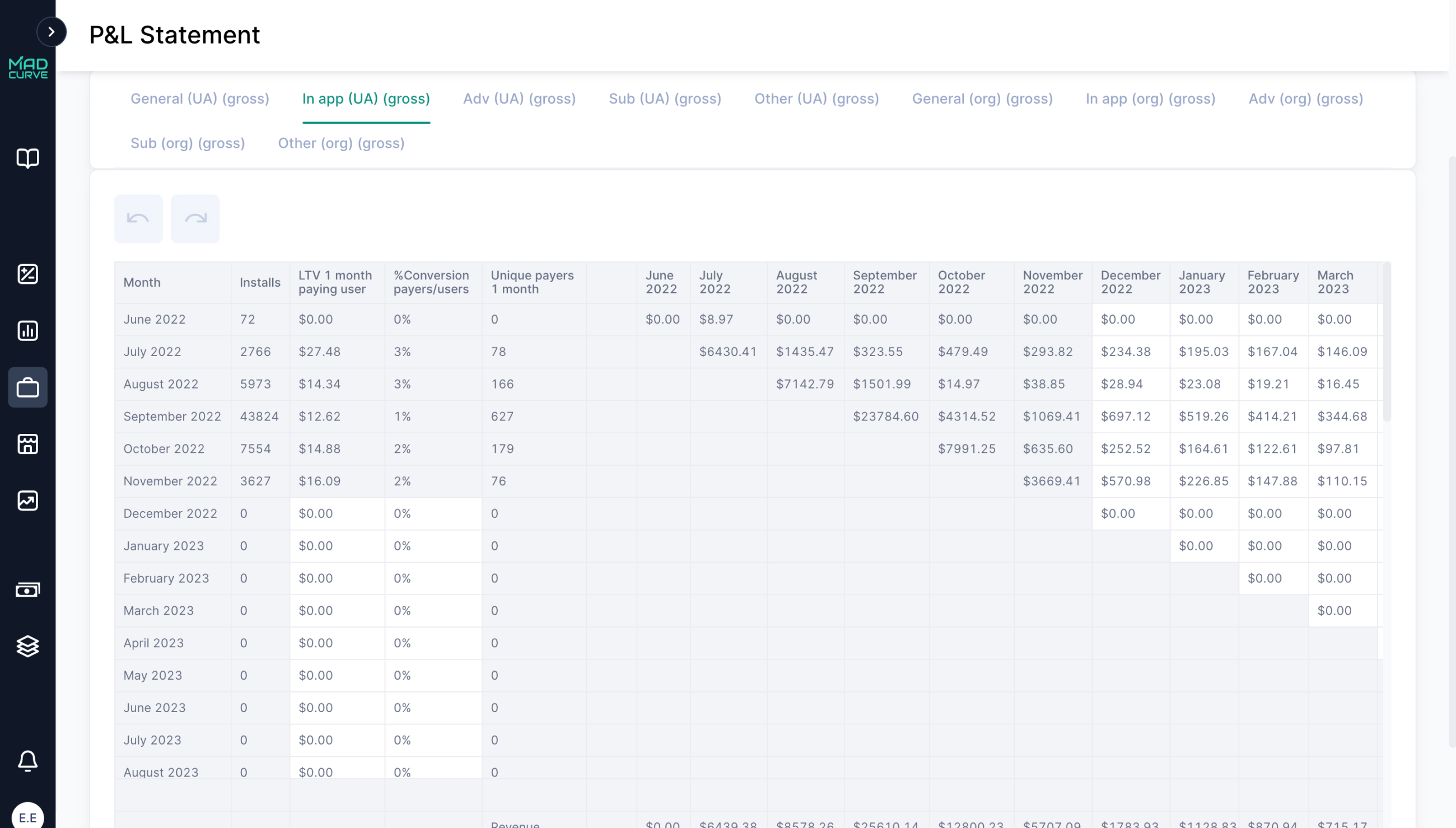Click the undo arrow button

point(138,219)
